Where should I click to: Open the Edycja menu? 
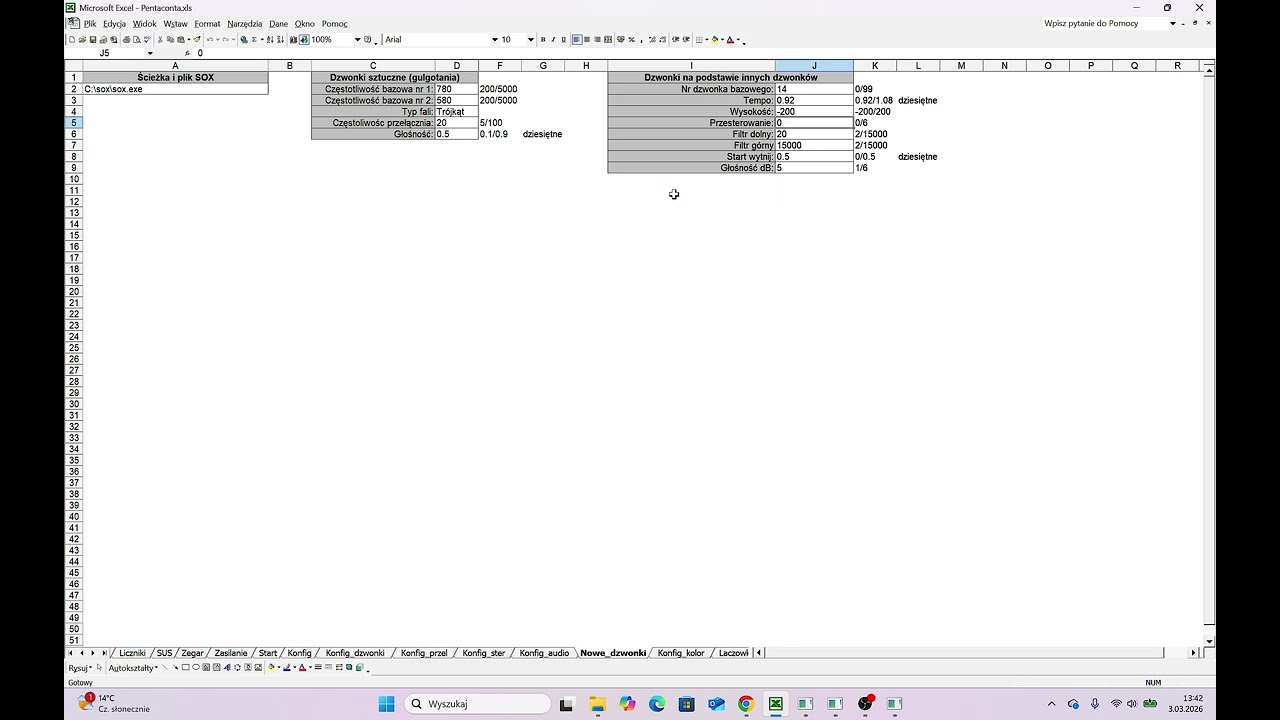(114, 24)
